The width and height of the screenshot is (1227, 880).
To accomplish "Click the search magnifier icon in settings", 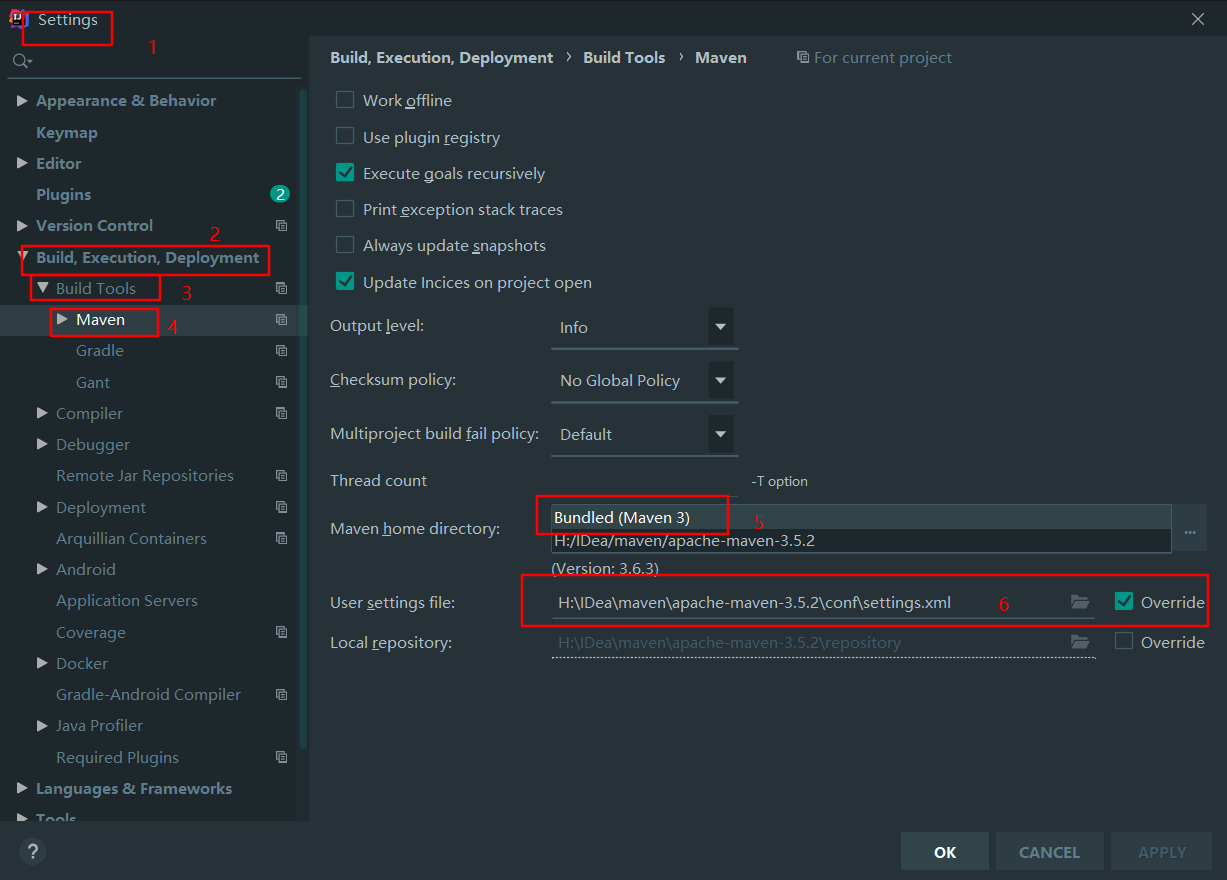I will coord(21,62).
